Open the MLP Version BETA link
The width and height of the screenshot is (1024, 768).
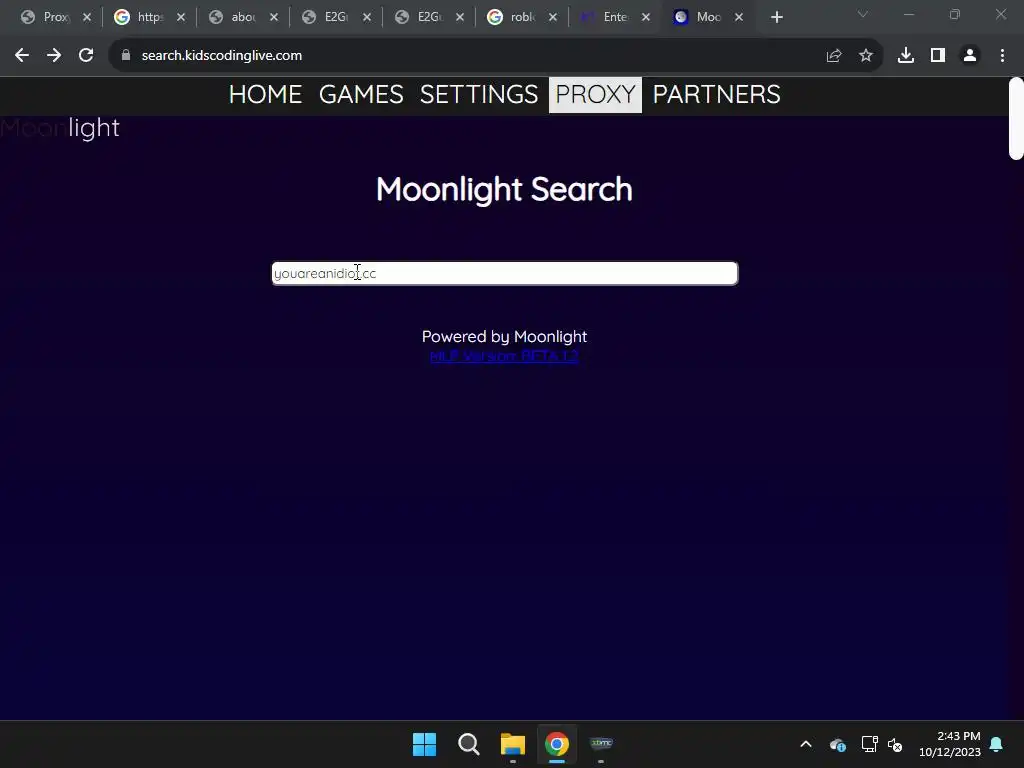pyautogui.click(x=504, y=356)
